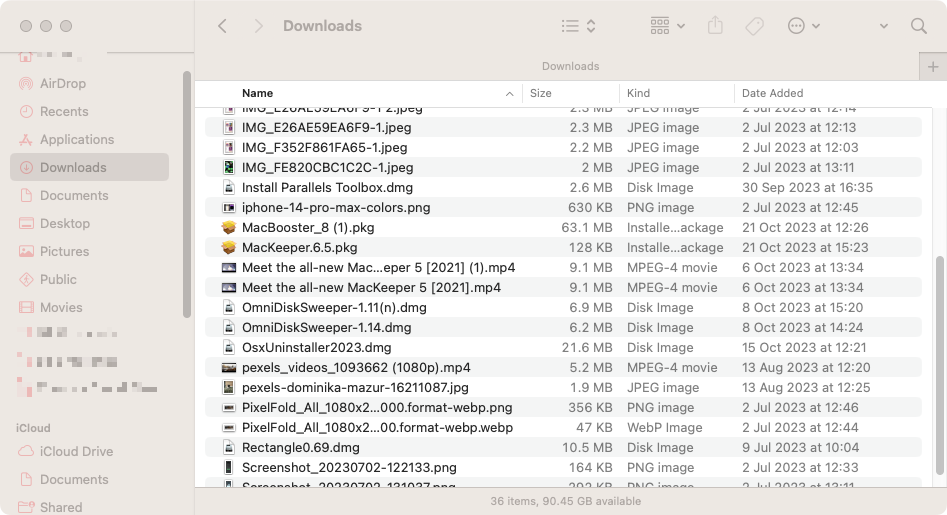
Task: Select OmniDiskSweeper-1.14.dmg
Action: 563,327
